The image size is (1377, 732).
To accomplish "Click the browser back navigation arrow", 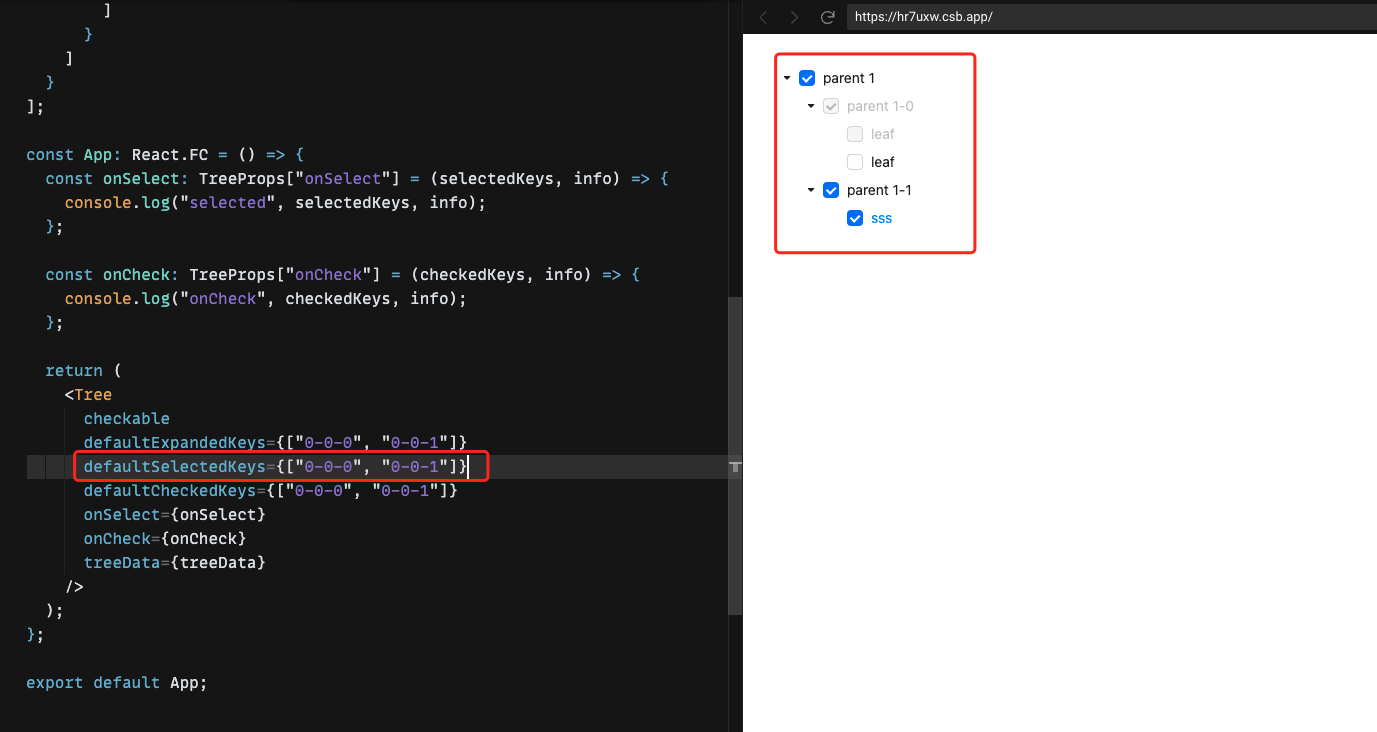I will coord(763,17).
